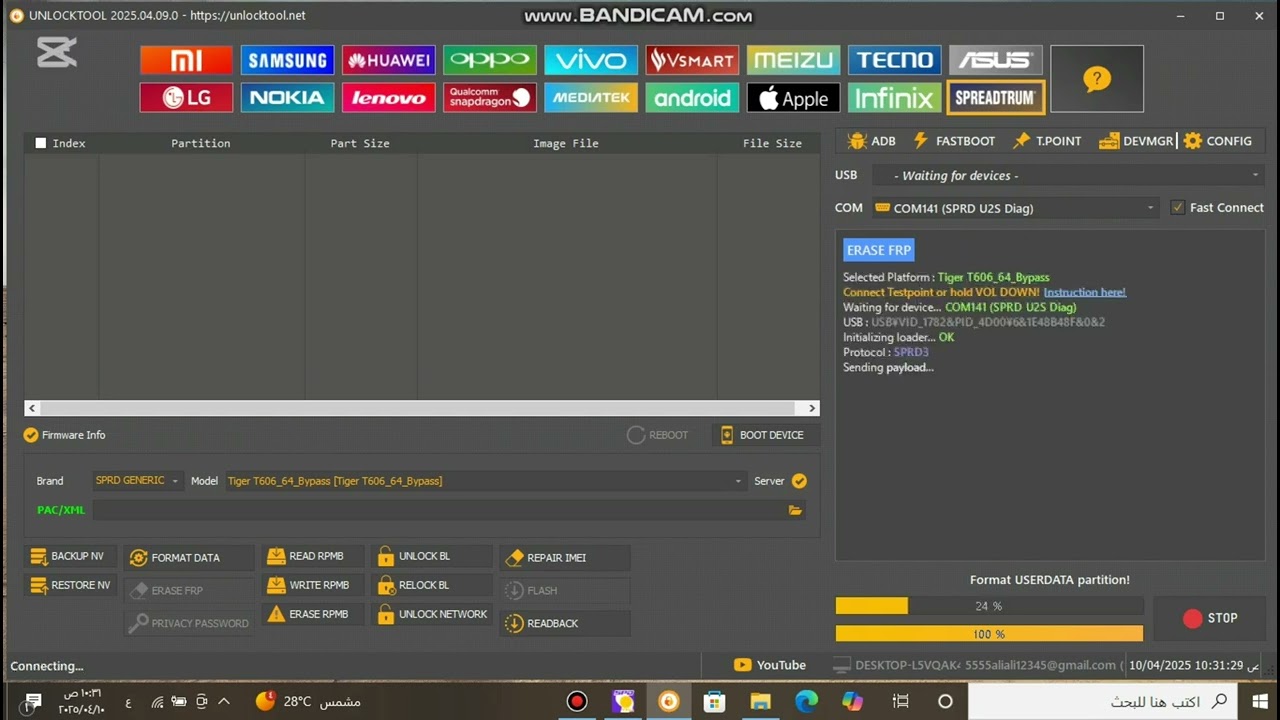
Task: Toggle the Index select-all checkbox
Action: pyautogui.click(x=41, y=143)
